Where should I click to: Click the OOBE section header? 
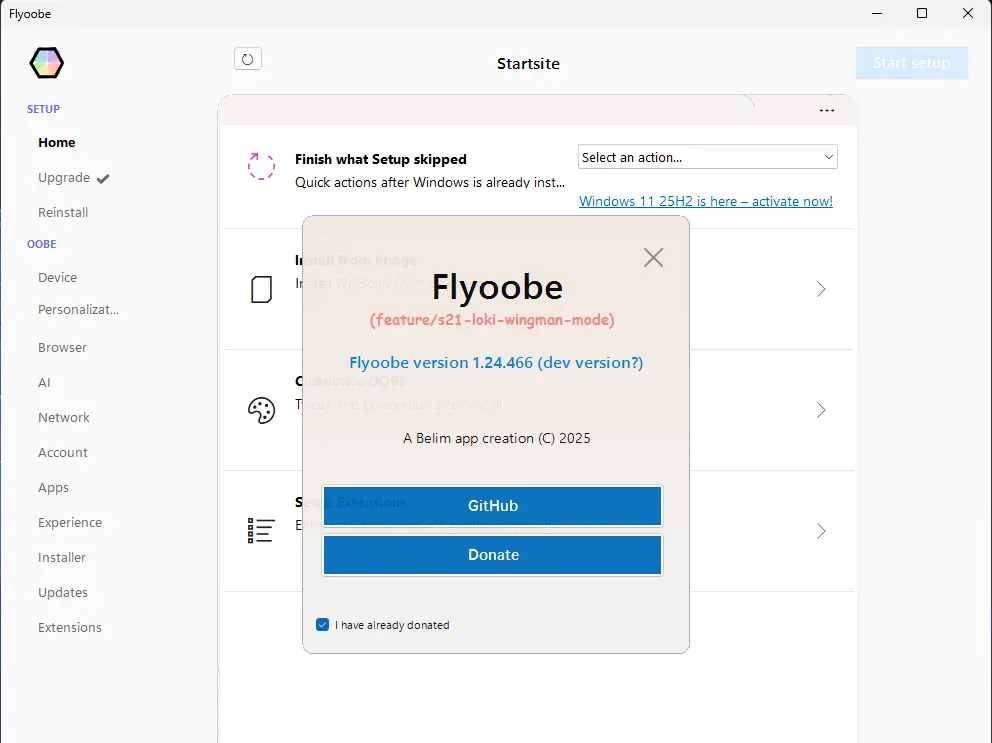coord(41,244)
